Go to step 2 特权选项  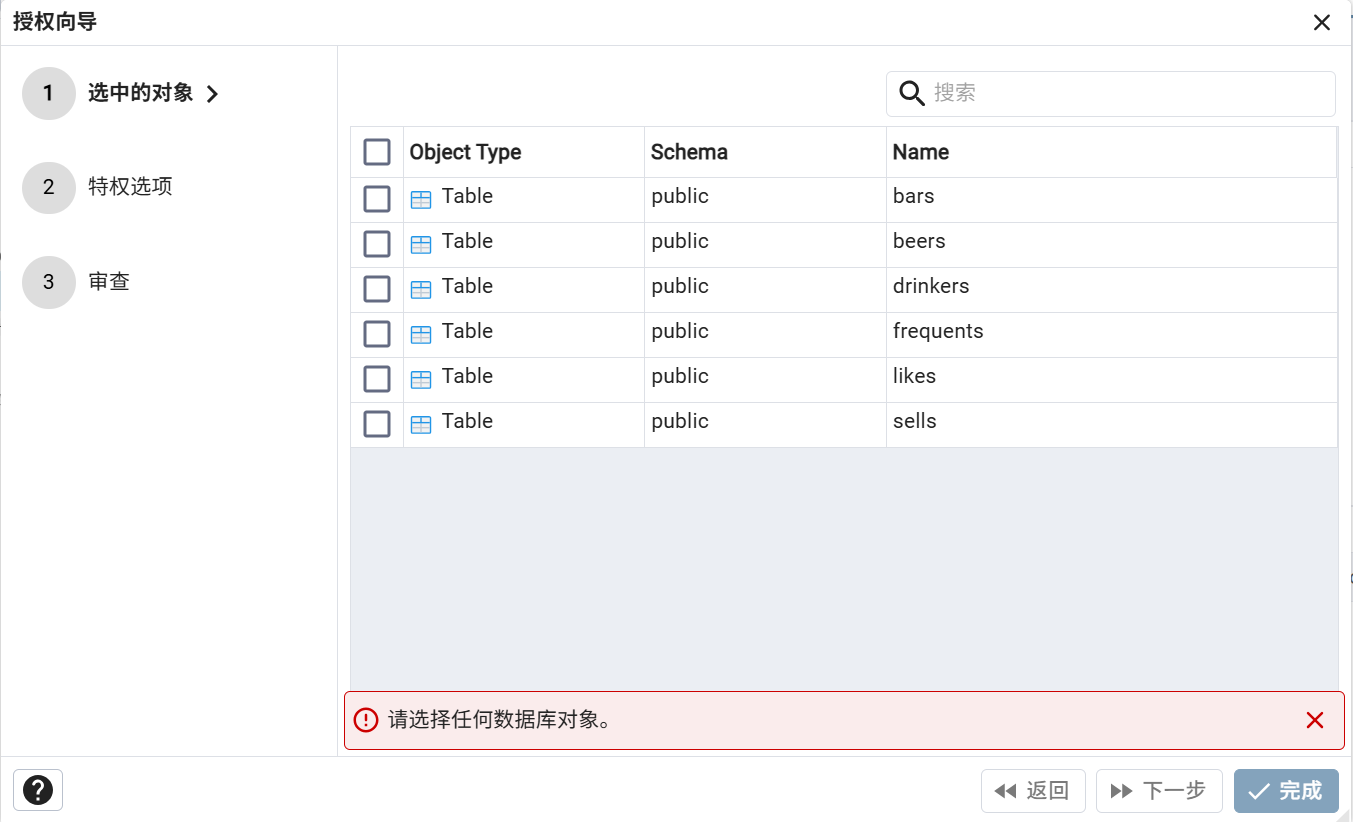[x=130, y=187]
